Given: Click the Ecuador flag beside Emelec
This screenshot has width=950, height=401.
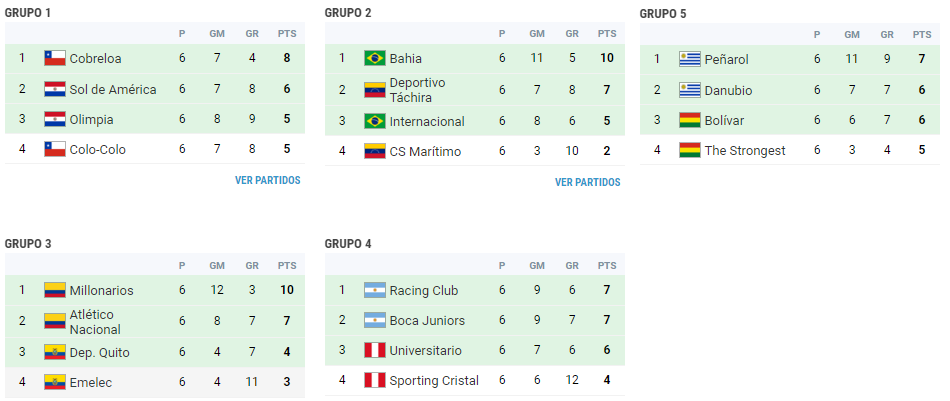Looking at the screenshot, I should click(x=55, y=382).
